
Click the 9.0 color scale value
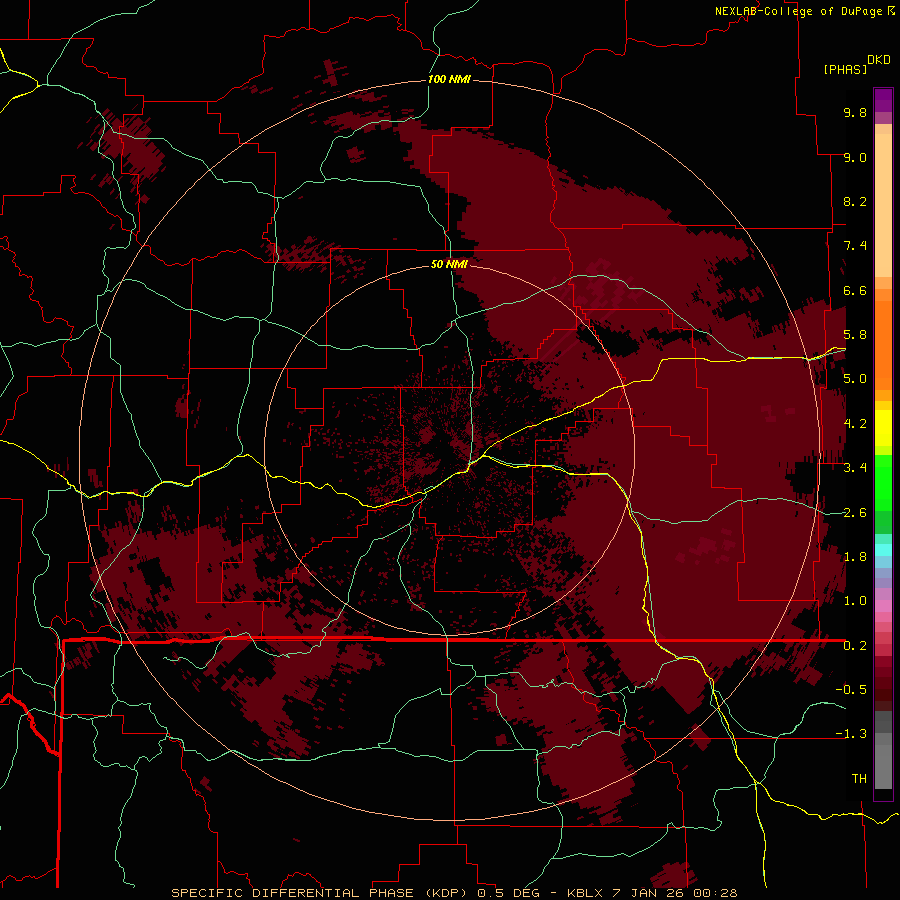(x=855, y=157)
